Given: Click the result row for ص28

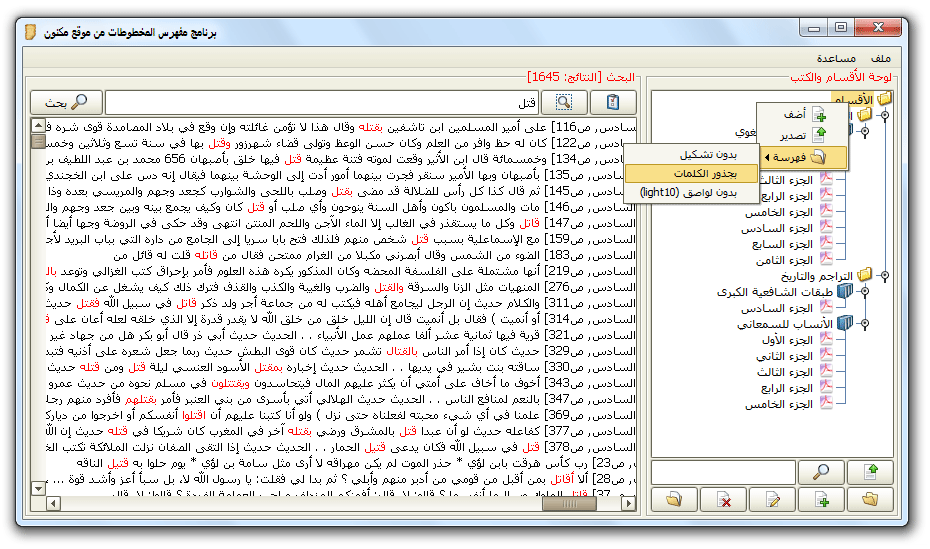Looking at the screenshot, I should point(341,479).
